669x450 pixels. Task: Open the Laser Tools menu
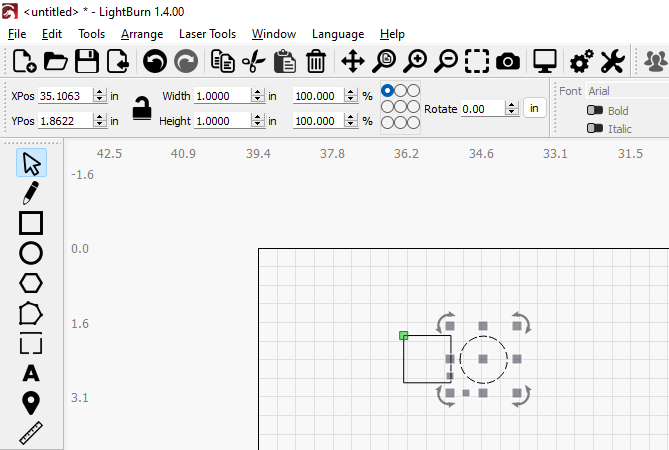(207, 34)
